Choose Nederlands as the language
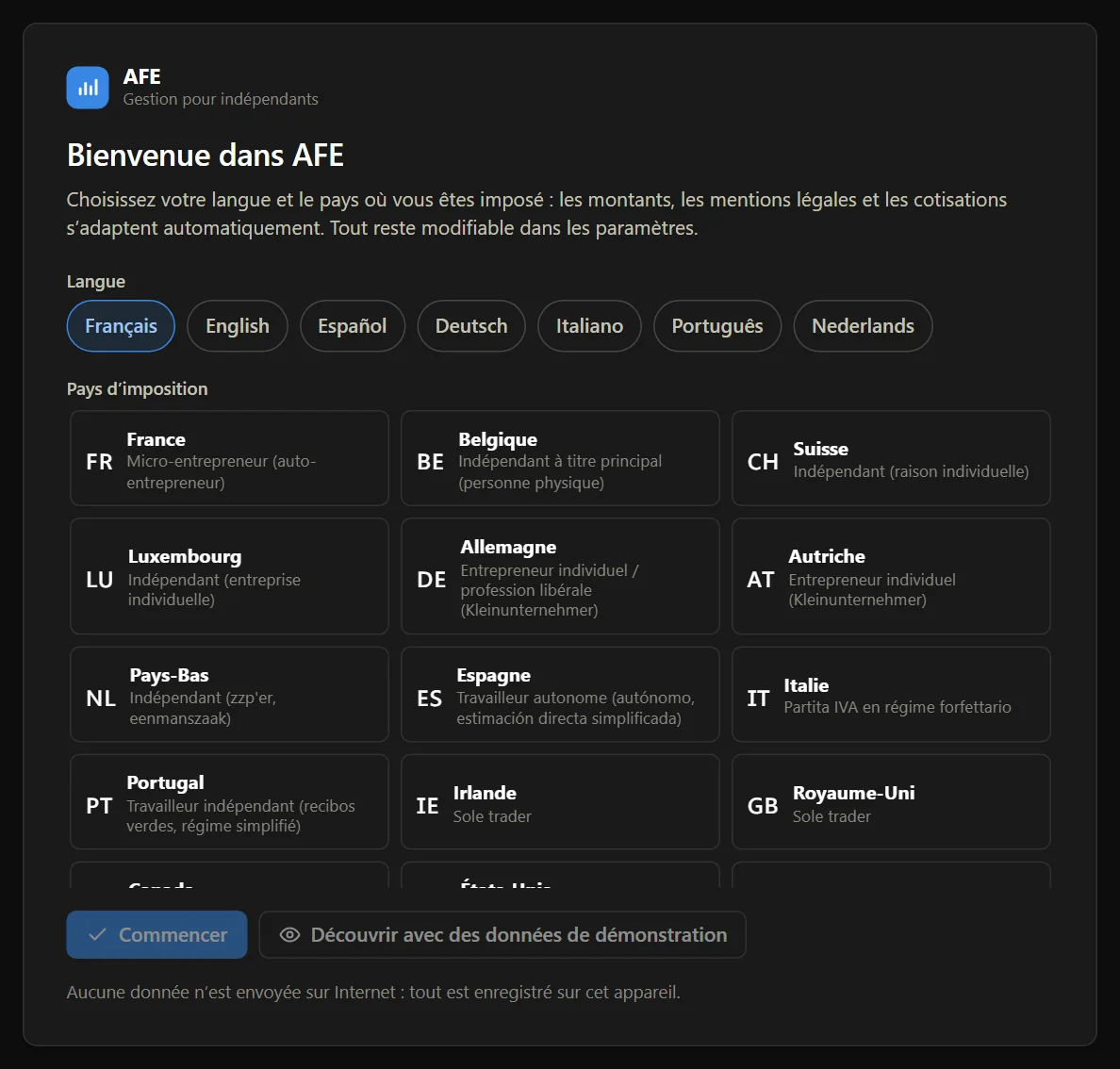The height and width of the screenshot is (1069, 1120). (x=863, y=326)
